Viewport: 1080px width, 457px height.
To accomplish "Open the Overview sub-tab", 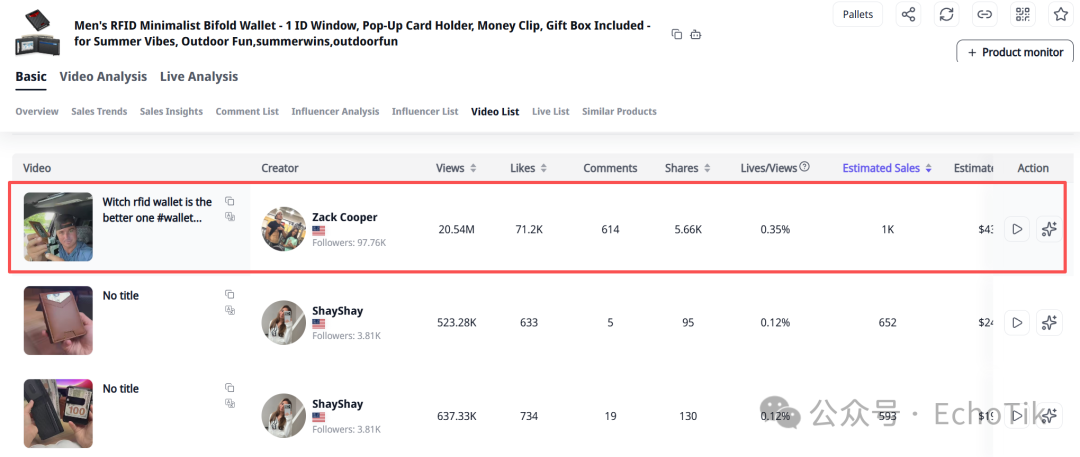I will click(37, 111).
